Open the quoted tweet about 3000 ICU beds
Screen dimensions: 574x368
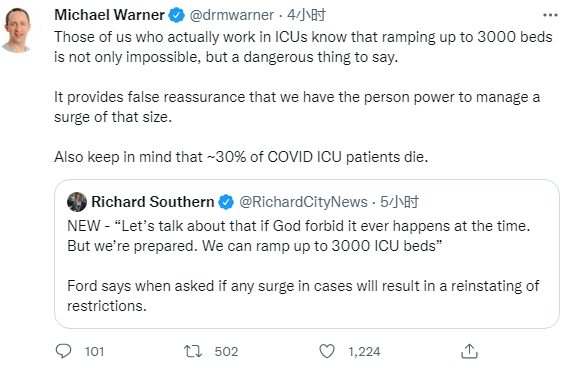pos(307,254)
